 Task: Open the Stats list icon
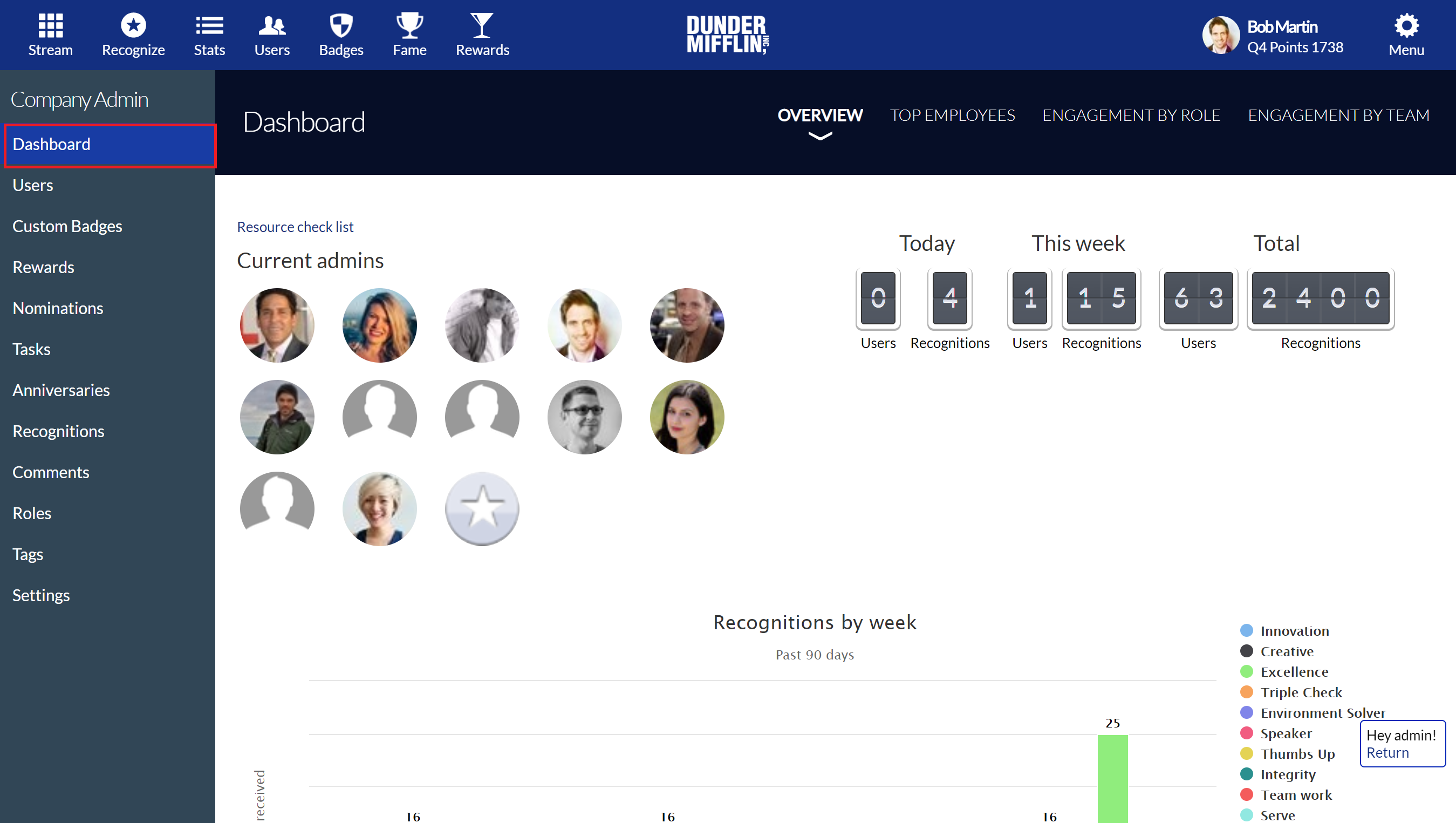(209, 25)
